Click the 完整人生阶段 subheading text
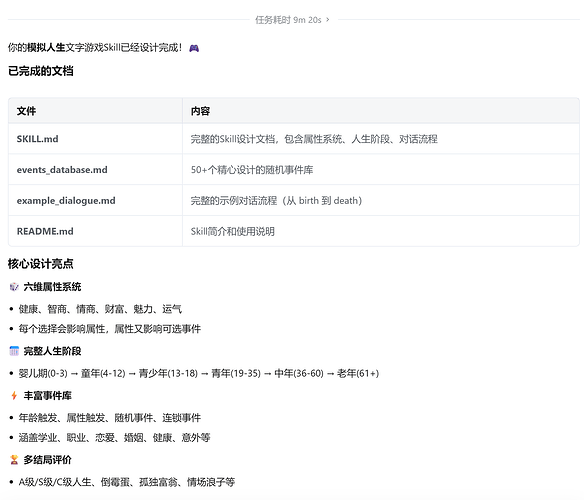 [52, 351]
